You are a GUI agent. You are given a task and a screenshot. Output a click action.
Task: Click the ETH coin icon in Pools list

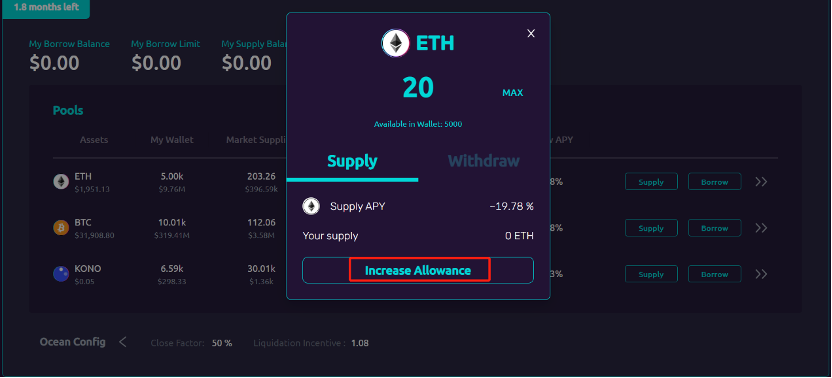(61, 182)
